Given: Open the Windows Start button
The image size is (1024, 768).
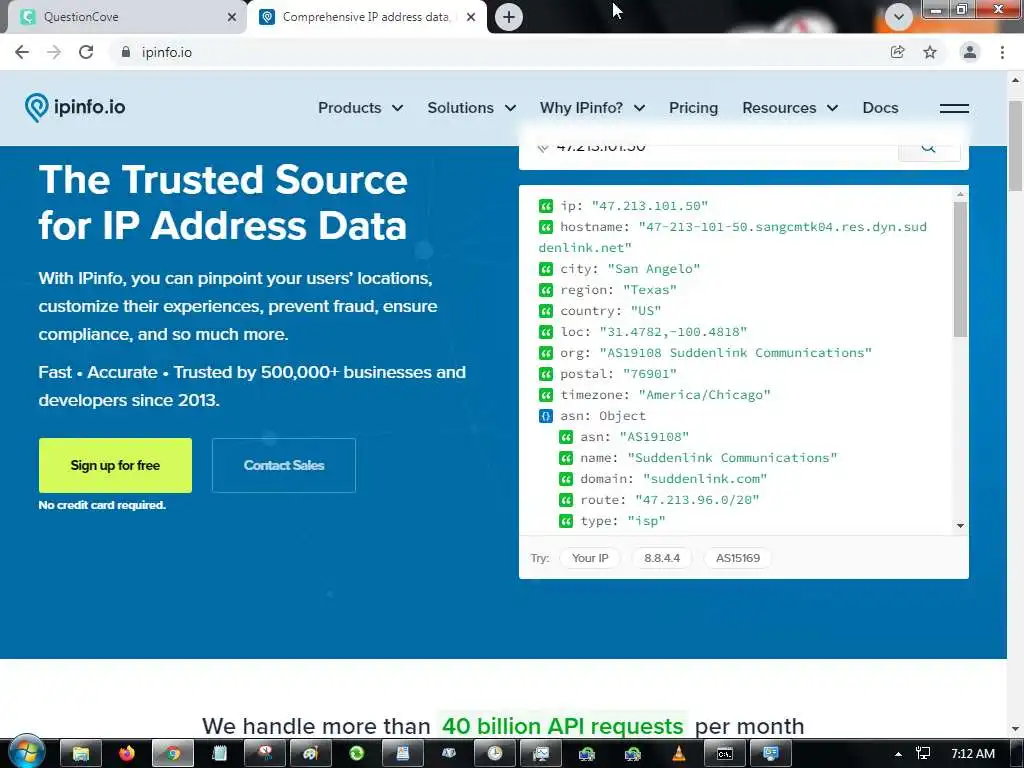Looking at the screenshot, I should [26, 752].
